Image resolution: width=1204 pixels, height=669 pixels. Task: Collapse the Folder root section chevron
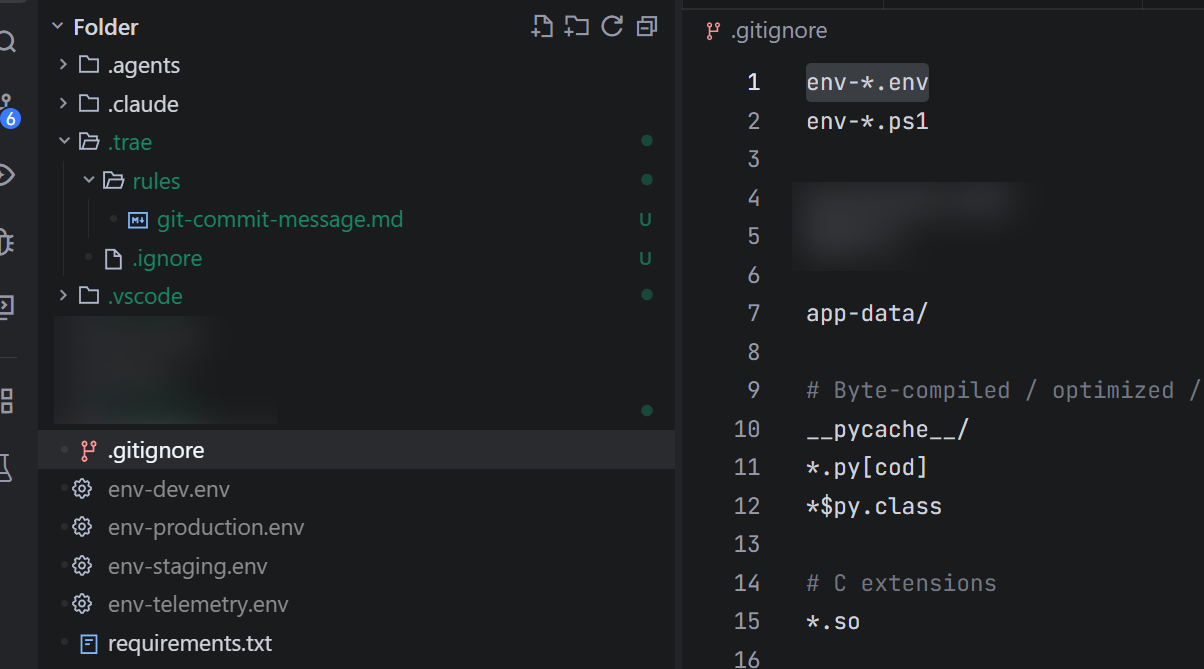(56, 27)
